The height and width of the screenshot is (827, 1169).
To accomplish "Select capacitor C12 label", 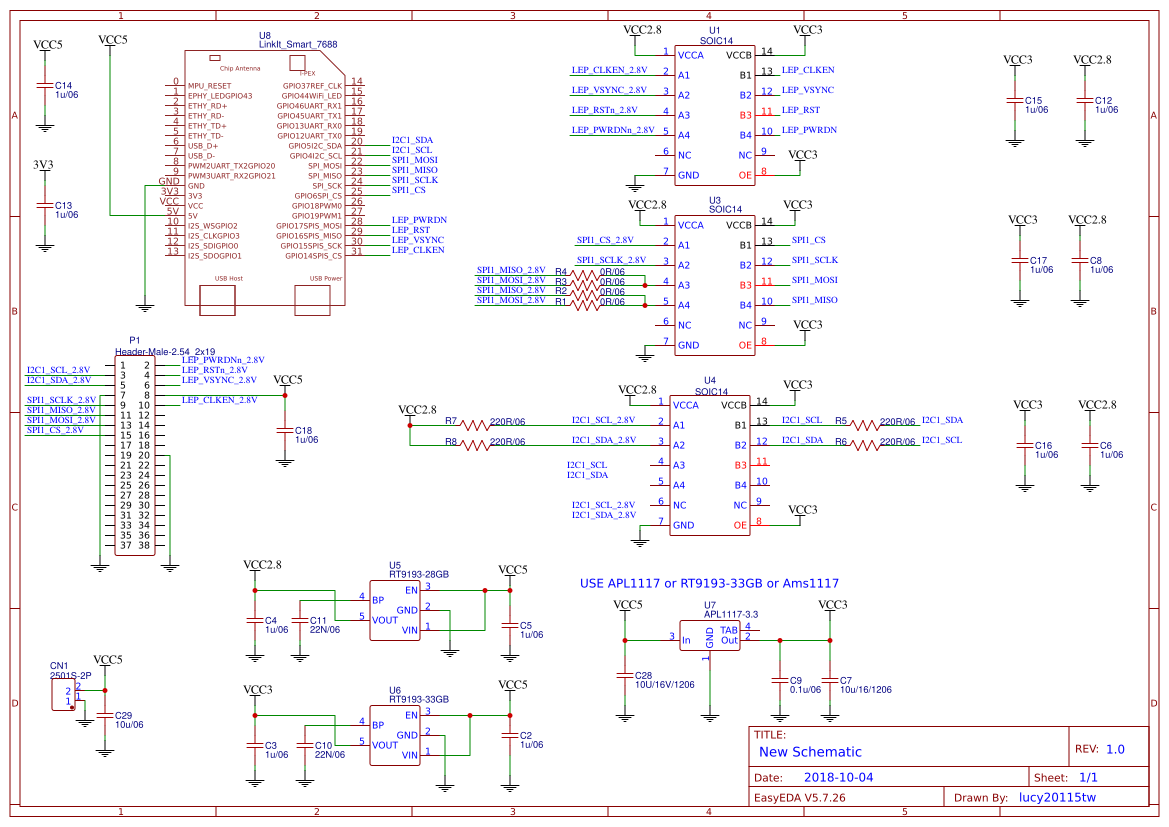I will click(x=1106, y=105).
